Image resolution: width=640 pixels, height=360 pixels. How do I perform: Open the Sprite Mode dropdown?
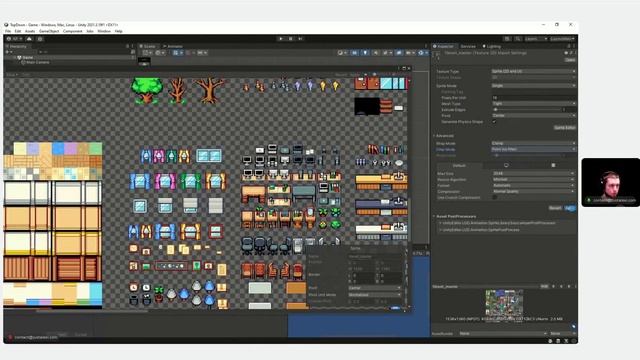[x=533, y=86]
